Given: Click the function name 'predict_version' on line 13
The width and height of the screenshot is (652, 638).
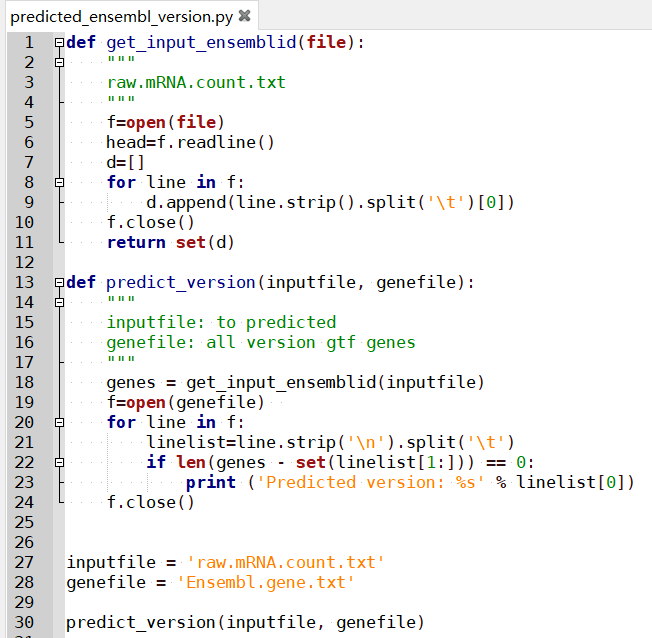Looking at the screenshot, I should click(180, 282).
